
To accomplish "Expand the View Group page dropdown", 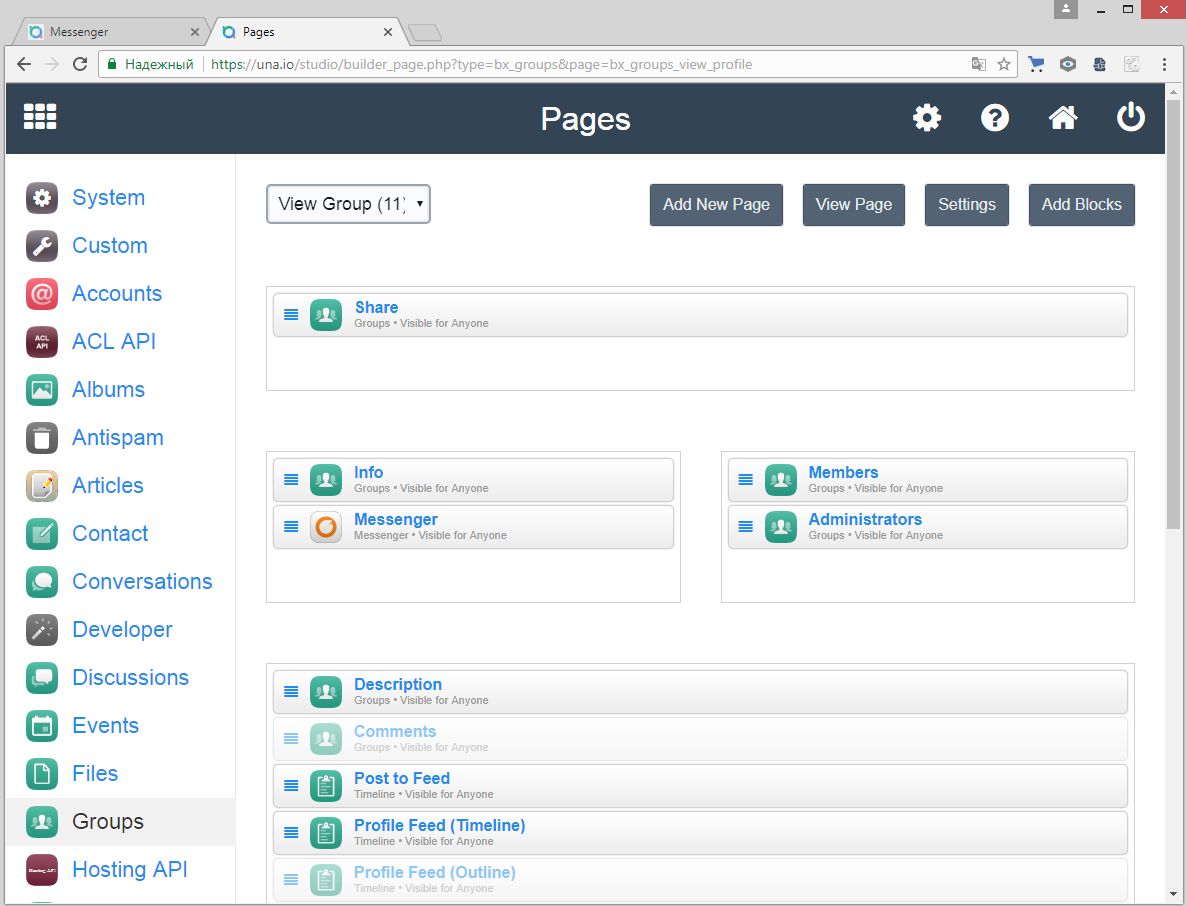I will (x=348, y=204).
